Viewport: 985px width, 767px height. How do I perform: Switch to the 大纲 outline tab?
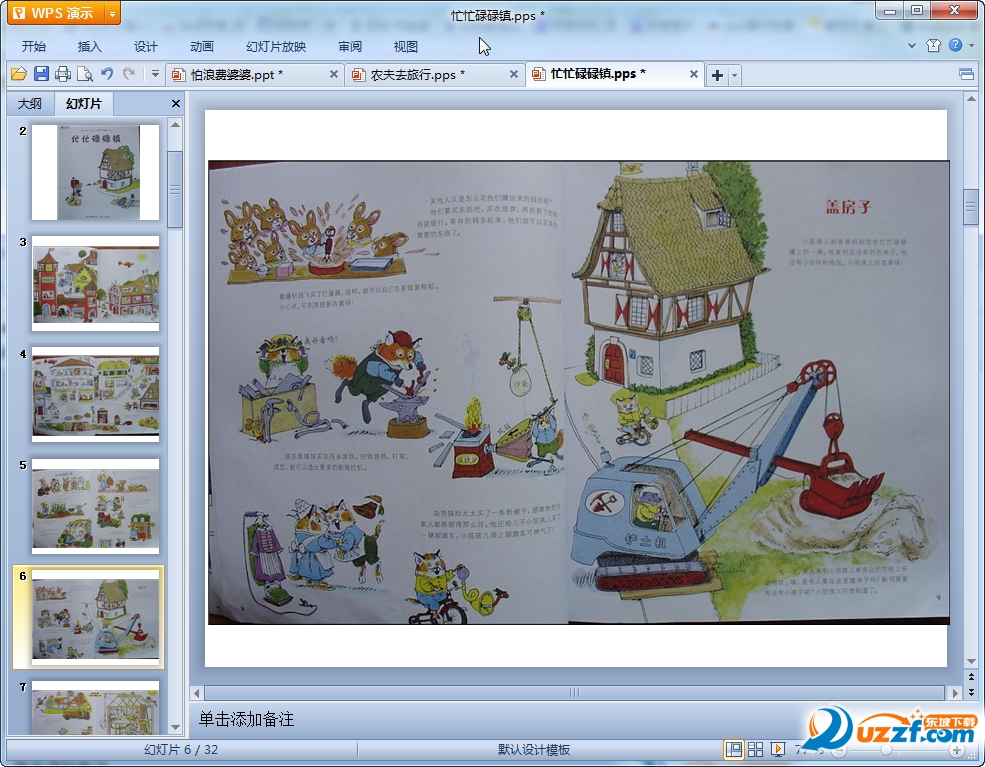[30, 104]
